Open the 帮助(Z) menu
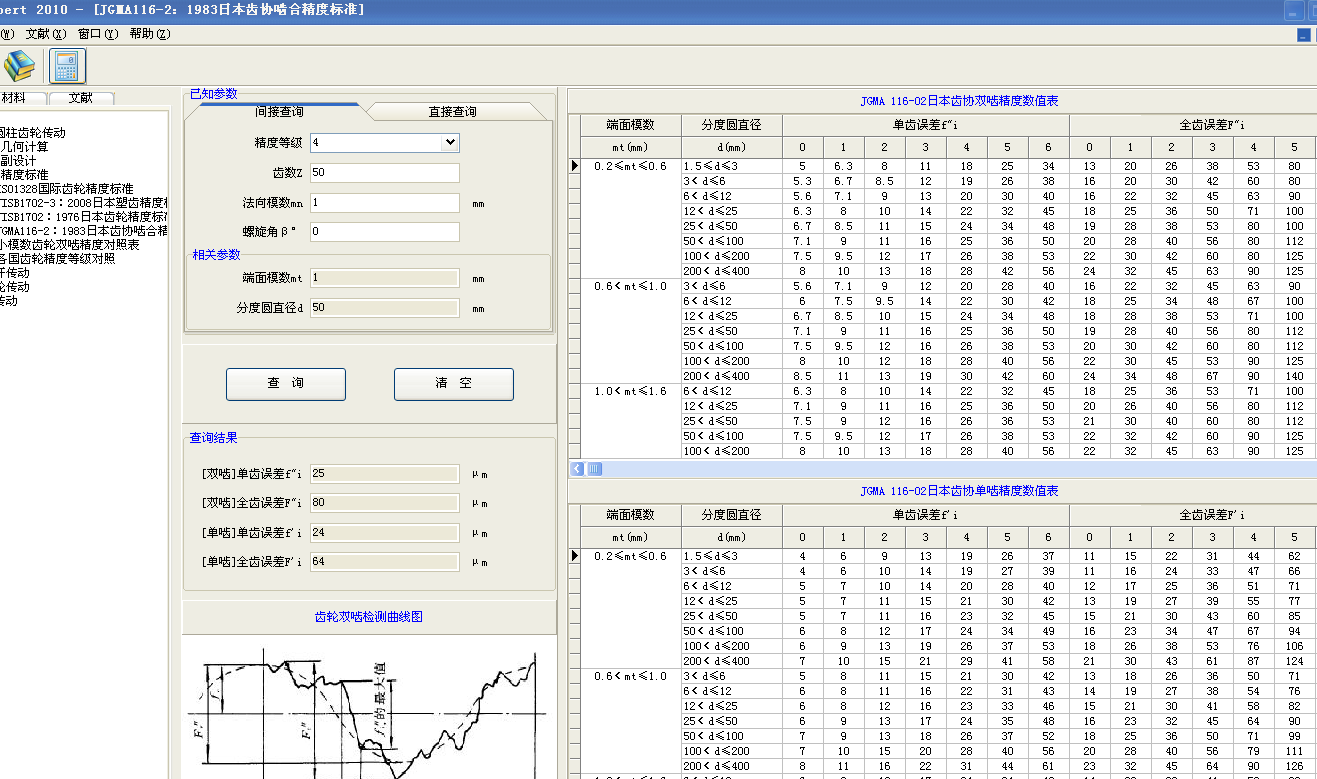The width and height of the screenshot is (1317, 779). point(150,34)
